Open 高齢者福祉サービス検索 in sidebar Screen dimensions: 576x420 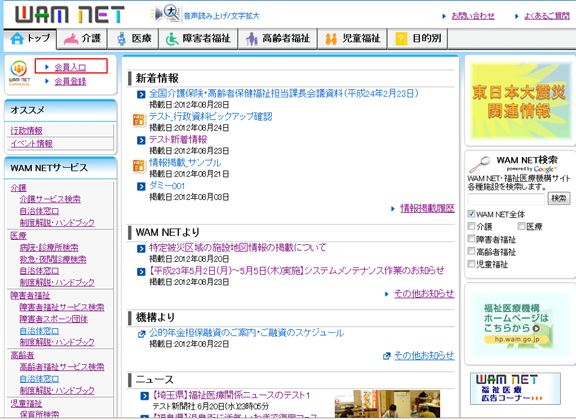coord(62,367)
